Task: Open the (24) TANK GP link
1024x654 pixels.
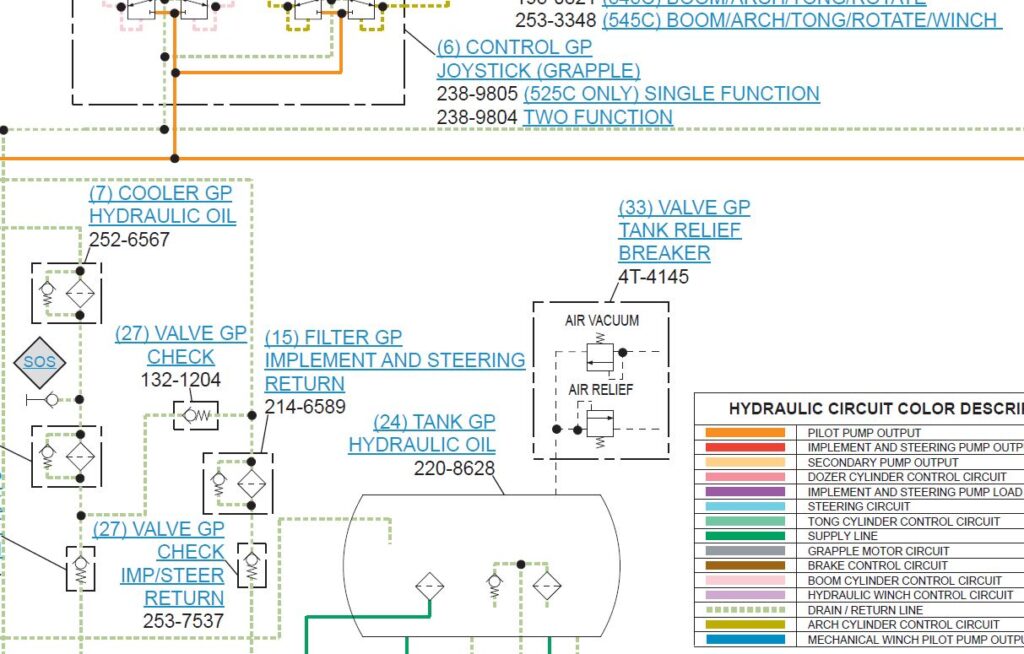Action: 434,422
